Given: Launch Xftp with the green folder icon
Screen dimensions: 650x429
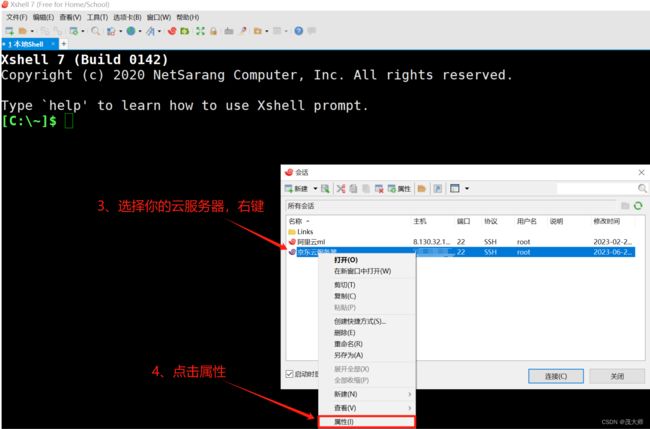Looking at the screenshot, I should coord(185,31).
